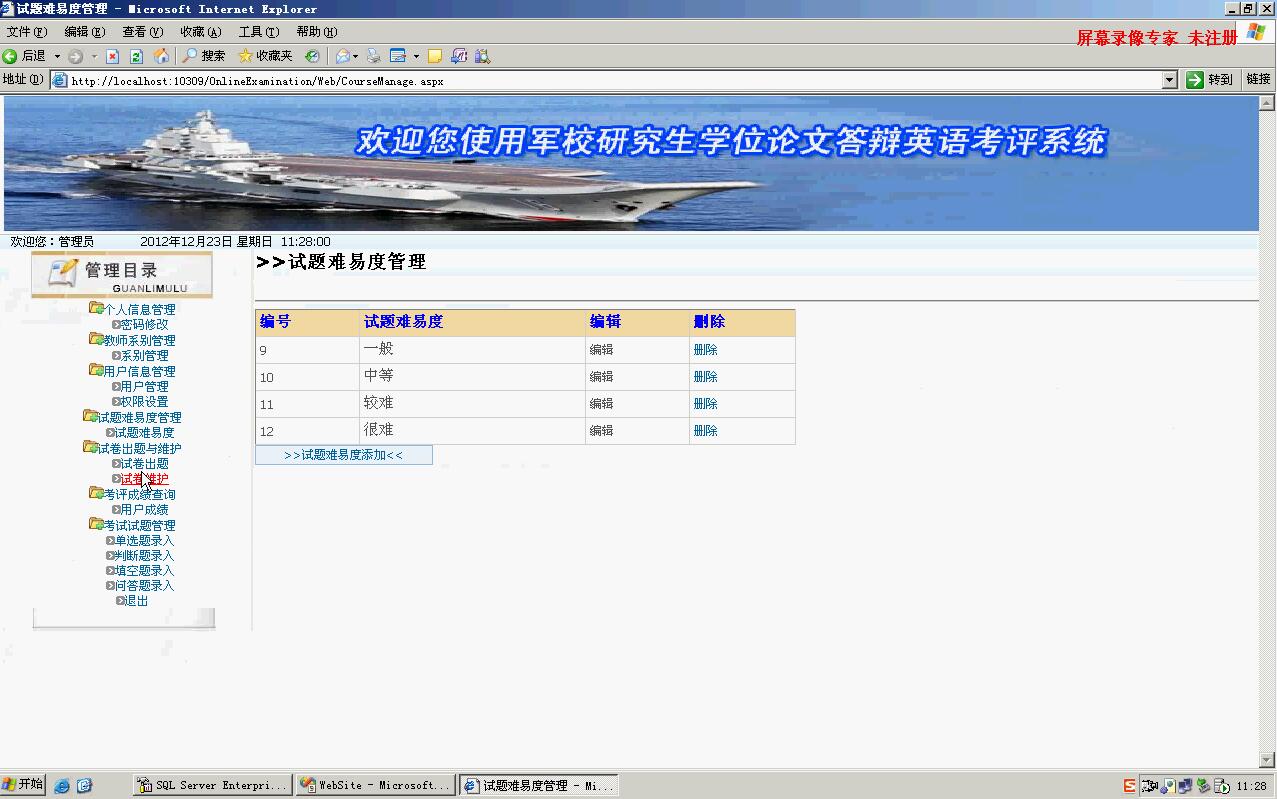Expand the address bar URL dropdown
This screenshot has height=799, width=1277.
pyautogui.click(x=1170, y=80)
